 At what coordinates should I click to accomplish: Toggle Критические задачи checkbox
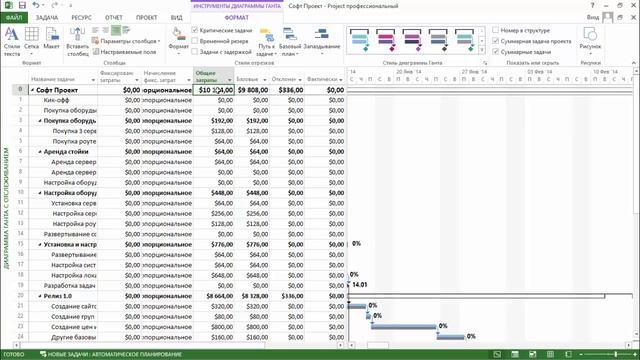(x=195, y=30)
